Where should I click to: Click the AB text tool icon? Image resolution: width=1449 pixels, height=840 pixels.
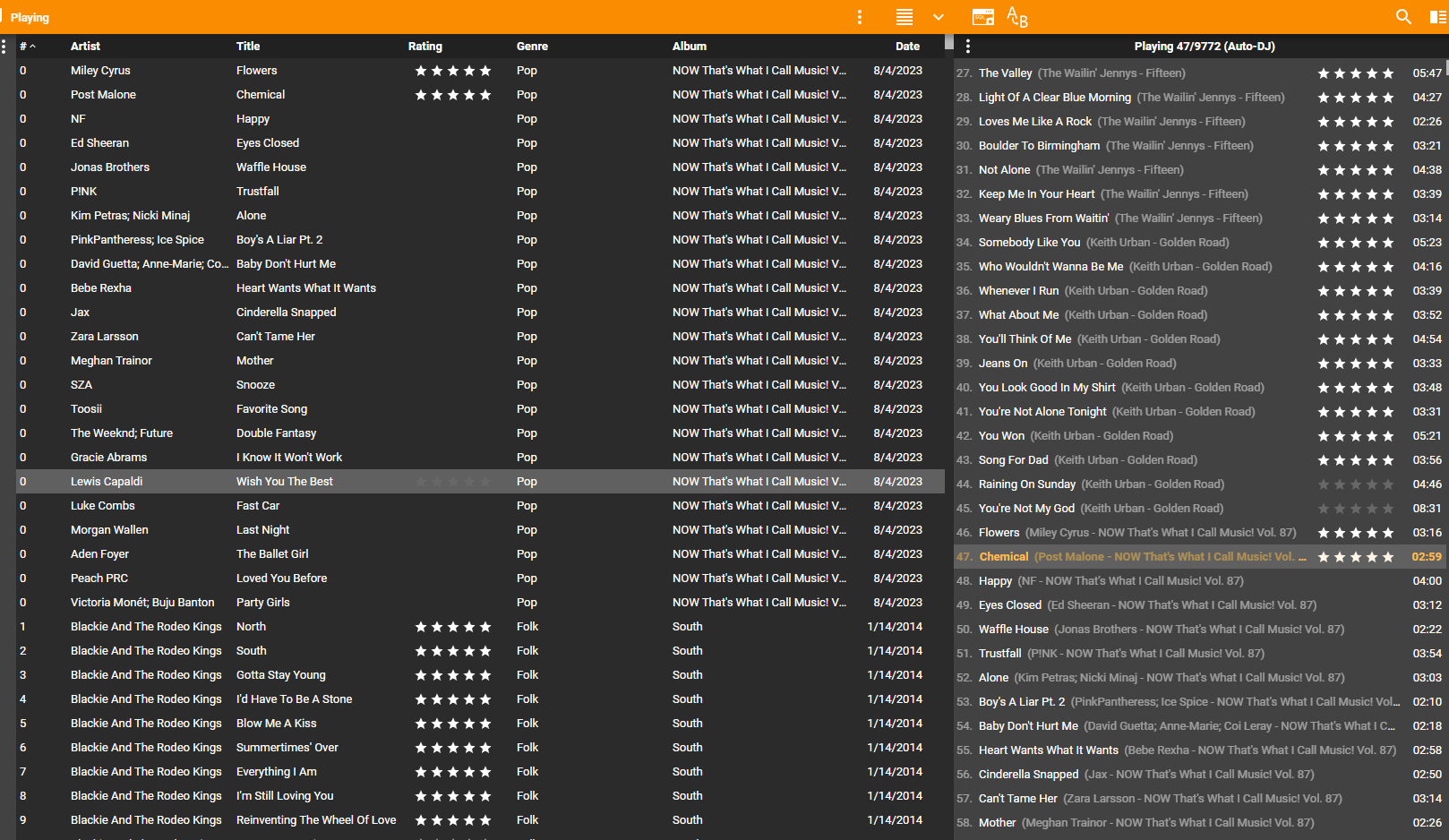coord(1017,17)
